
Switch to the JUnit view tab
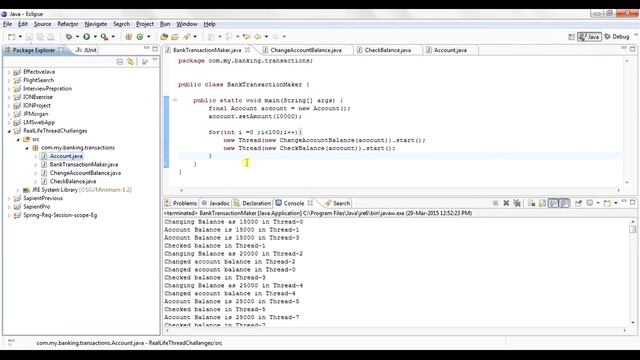[86, 50]
